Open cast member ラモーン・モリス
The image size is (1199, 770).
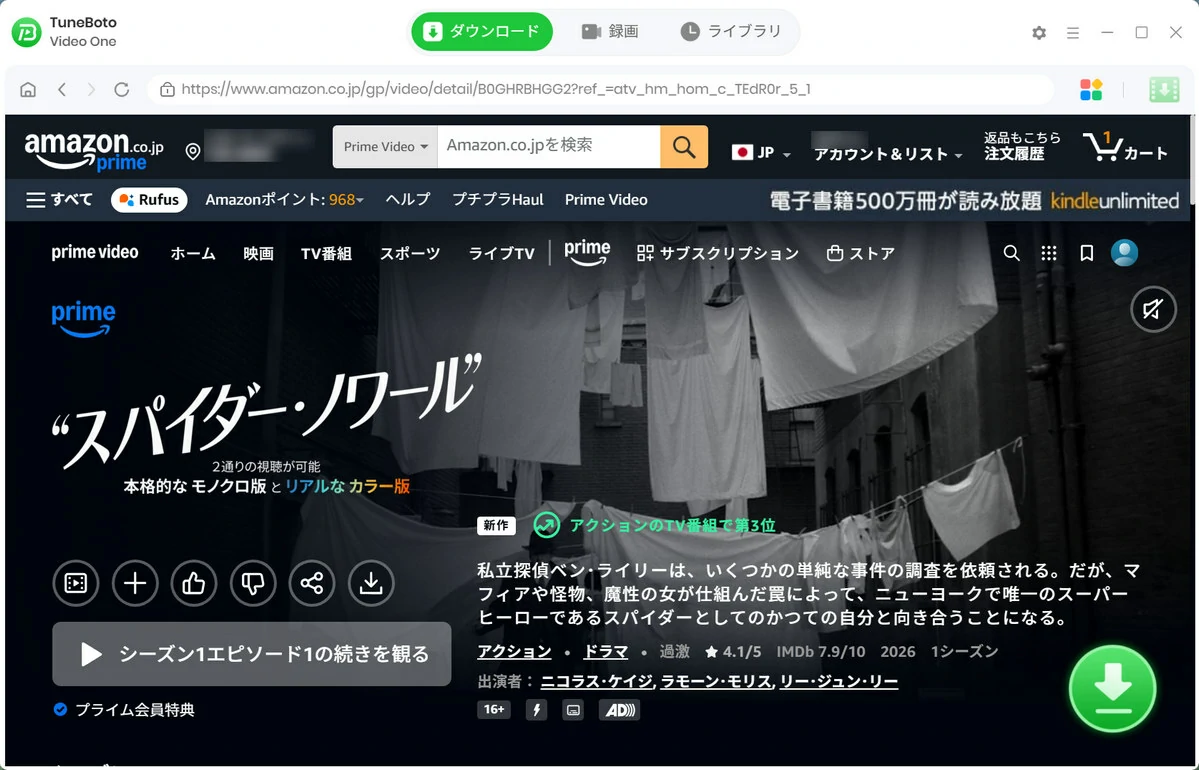[x=716, y=681]
